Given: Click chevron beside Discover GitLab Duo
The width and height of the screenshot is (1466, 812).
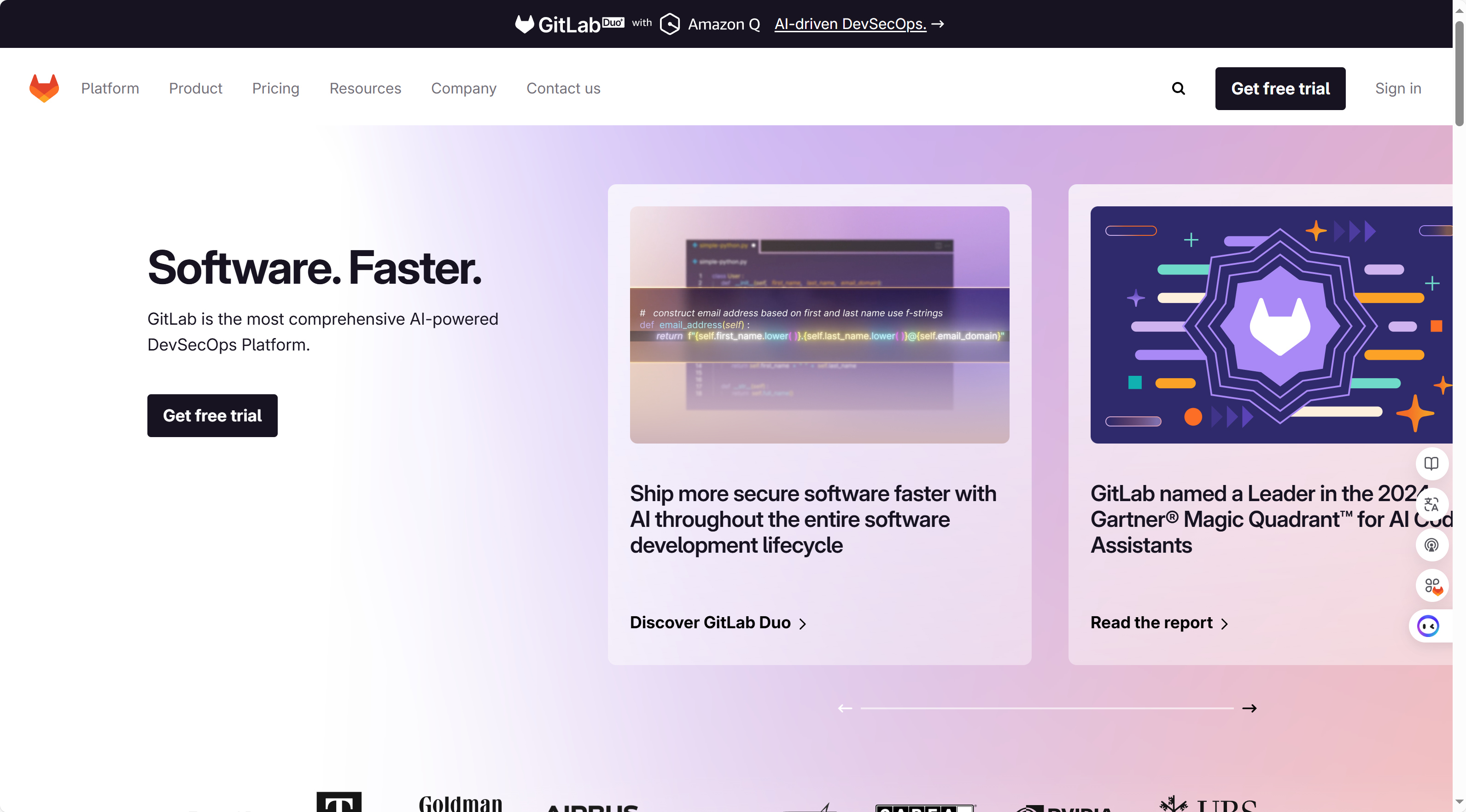Looking at the screenshot, I should tap(803, 624).
